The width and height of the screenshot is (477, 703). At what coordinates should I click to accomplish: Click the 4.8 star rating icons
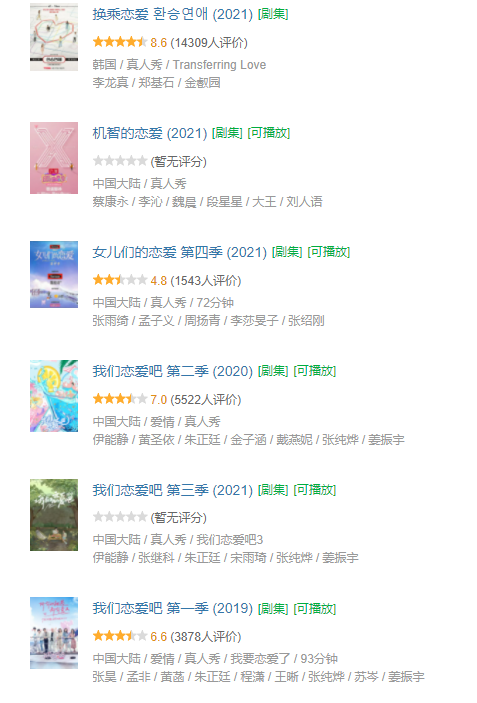pos(120,280)
